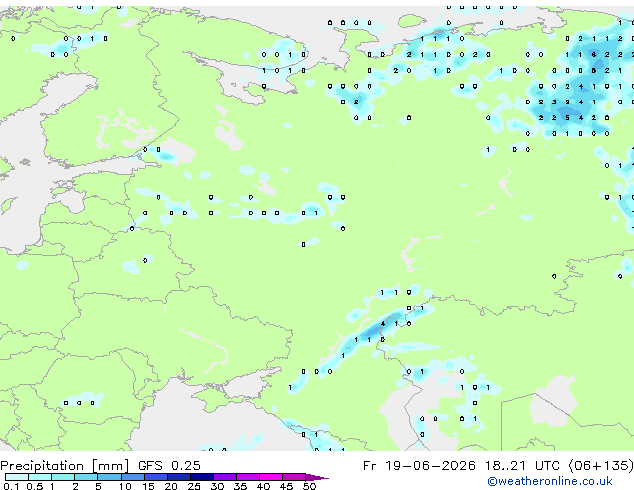Click the 0.1 to 0.5 mm legend swatch

17,477
